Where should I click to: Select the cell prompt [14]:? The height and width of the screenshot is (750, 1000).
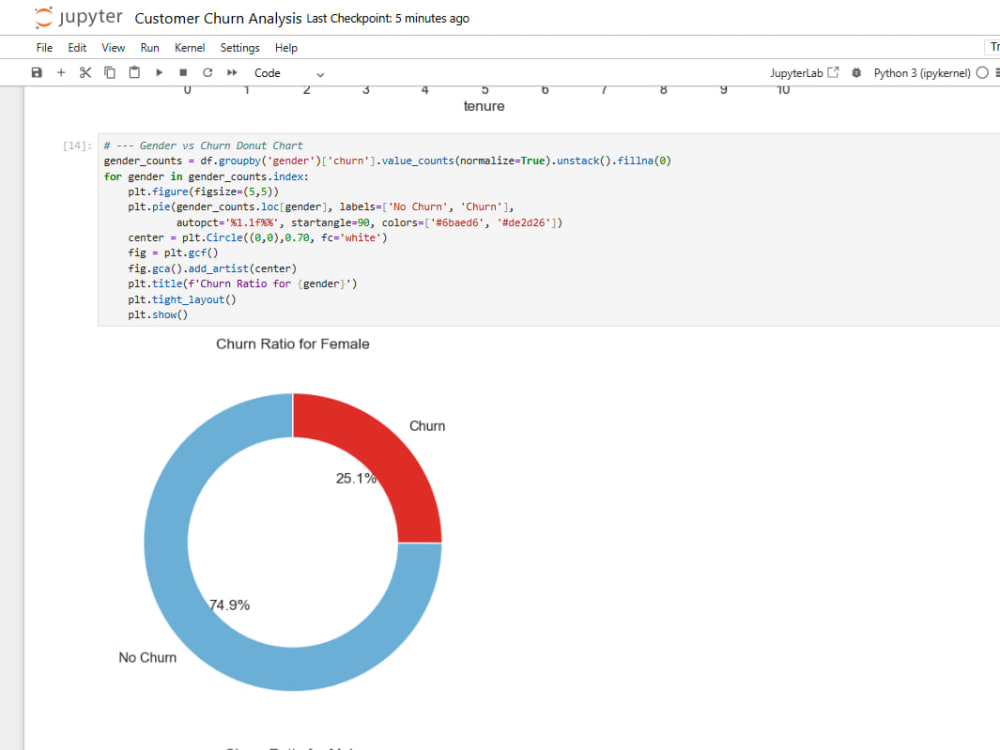pyautogui.click(x=77, y=145)
